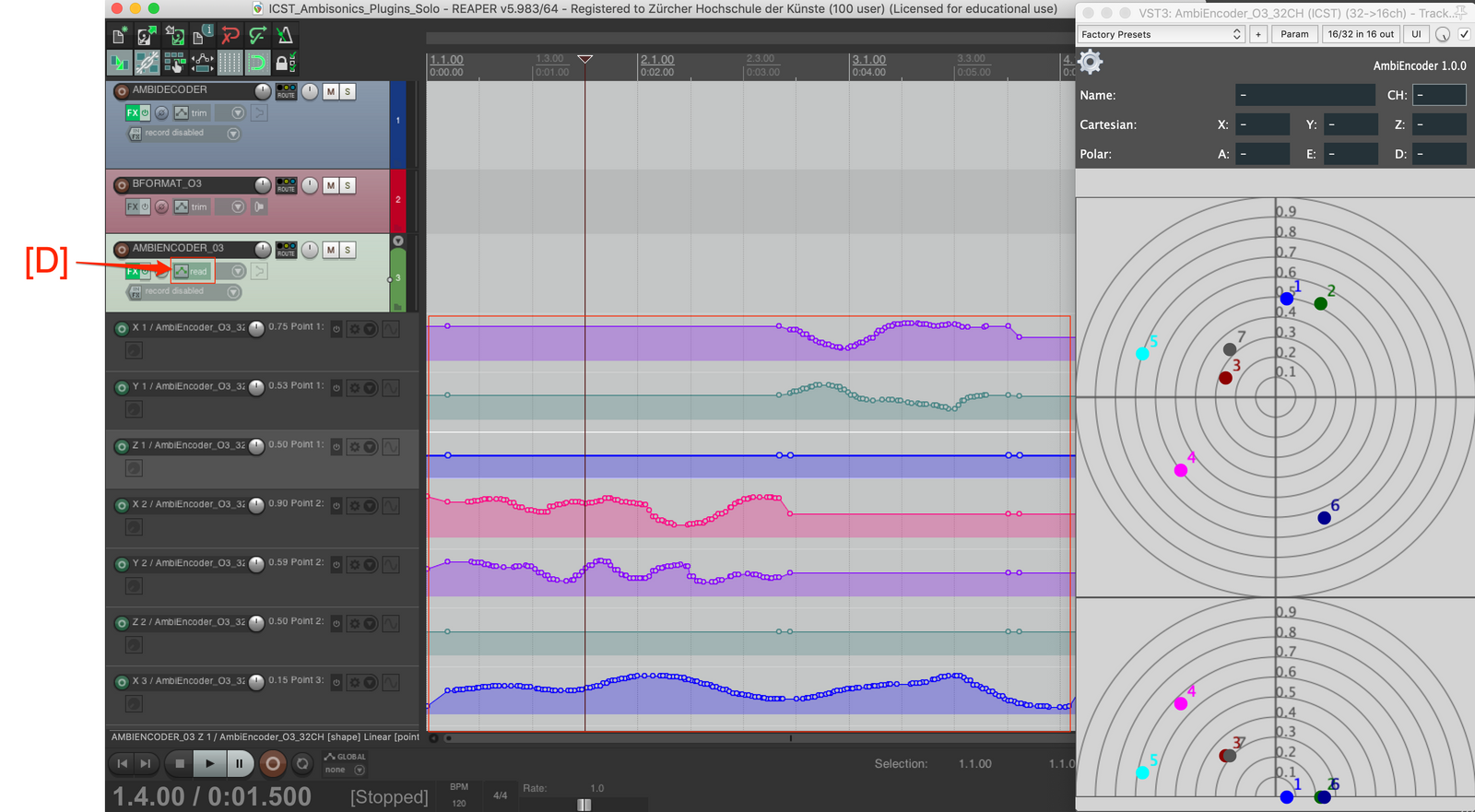
Task: Open AmbiEncoder settings gear icon
Action: pos(1091,63)
